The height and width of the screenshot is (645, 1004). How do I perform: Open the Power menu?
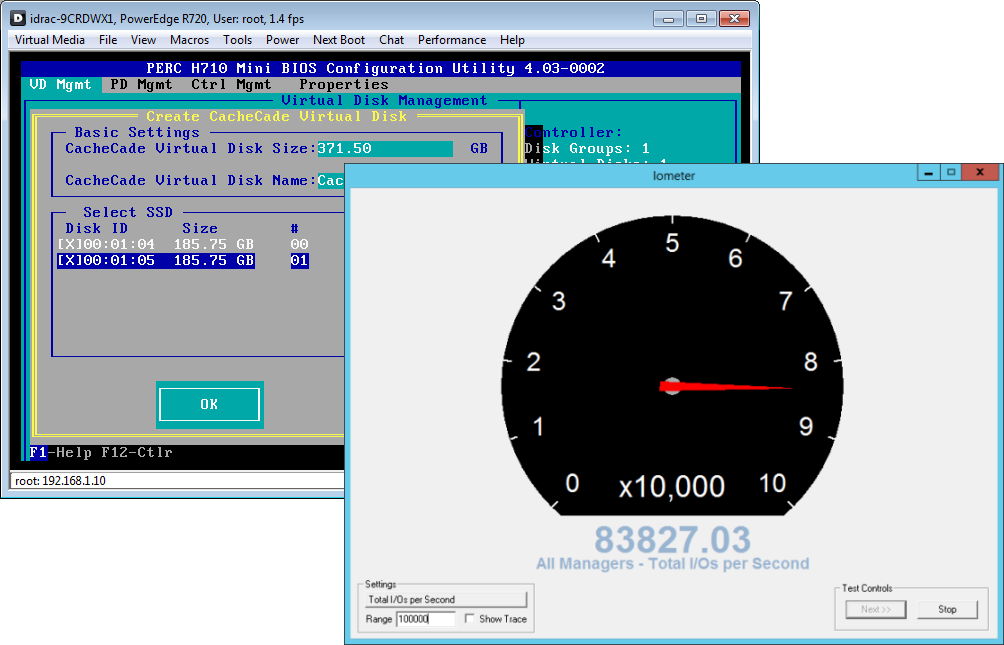pyautogui.click(x=282, y=40)
